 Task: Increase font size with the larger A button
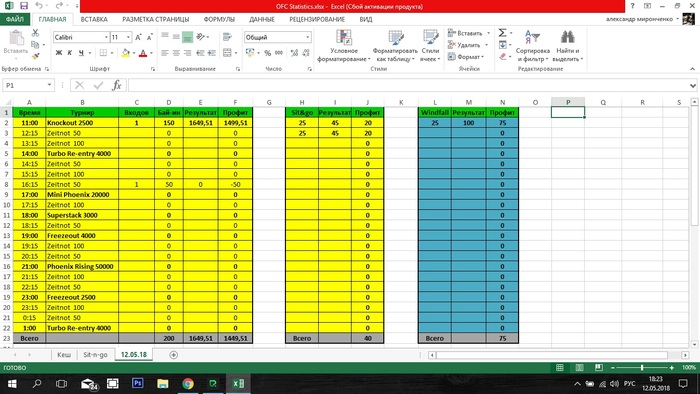[138, 37]
